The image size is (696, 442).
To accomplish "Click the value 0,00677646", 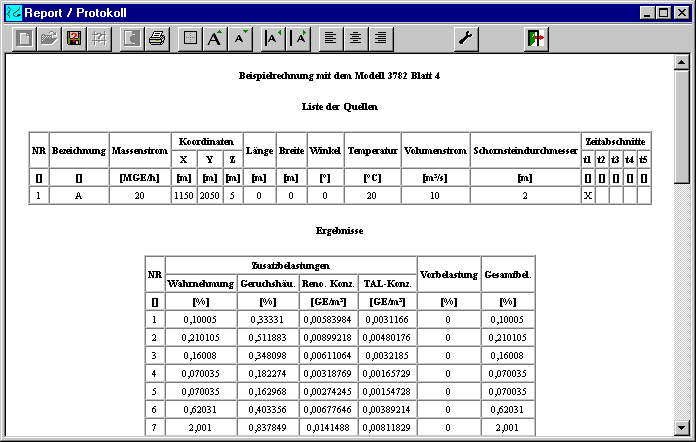I will [x=328, y=410].
